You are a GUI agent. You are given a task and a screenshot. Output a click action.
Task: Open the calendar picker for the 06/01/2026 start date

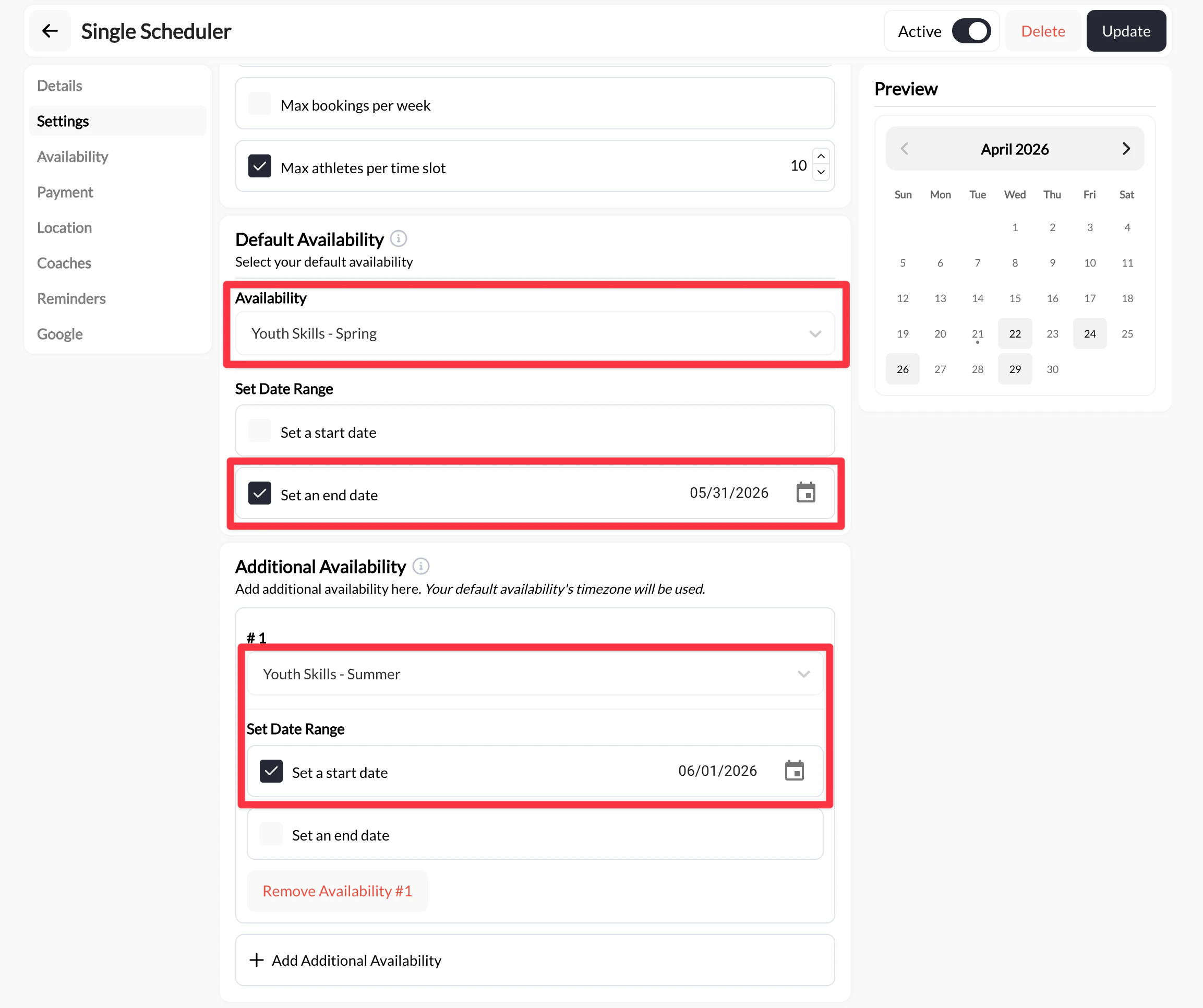(795, 771)
